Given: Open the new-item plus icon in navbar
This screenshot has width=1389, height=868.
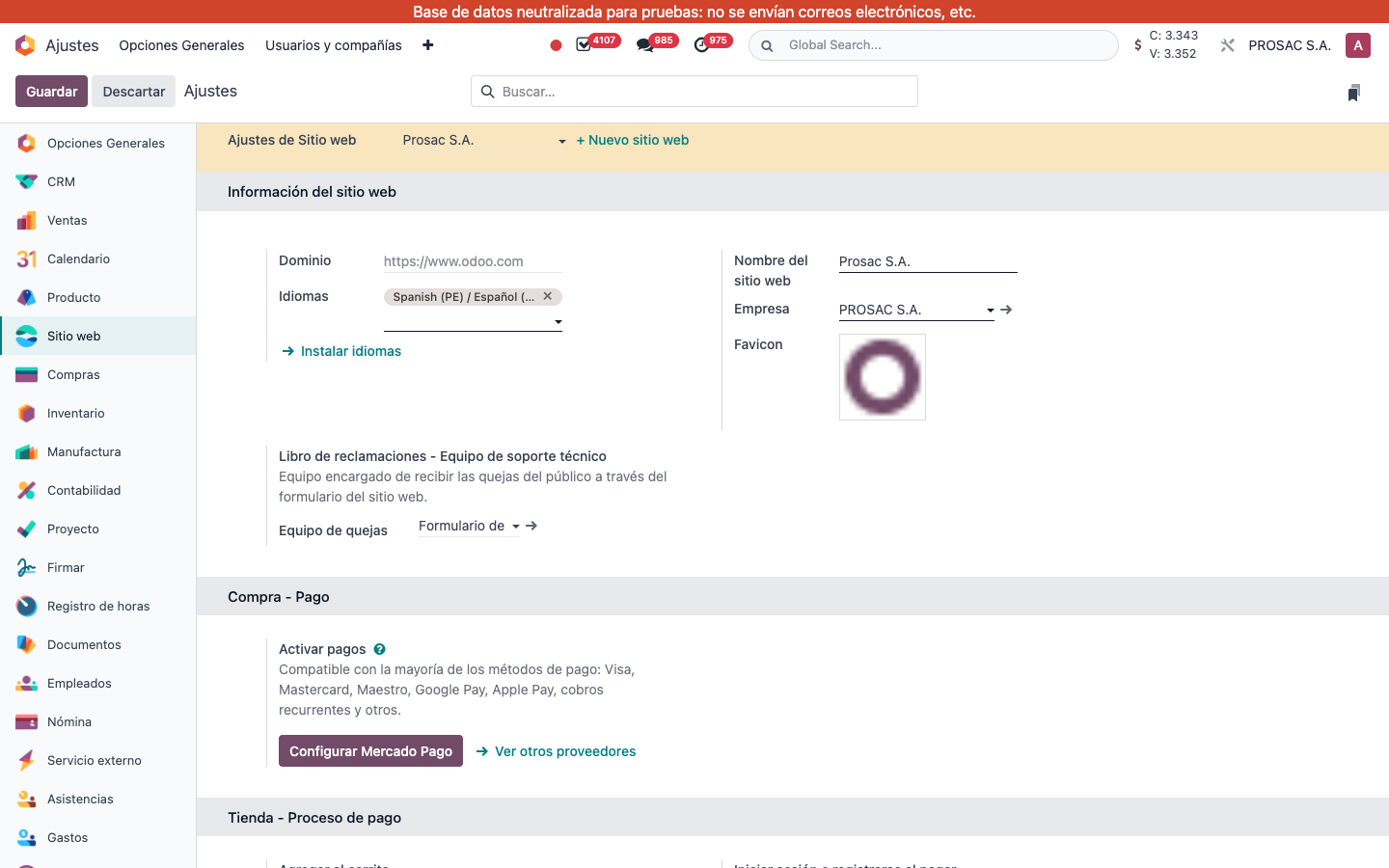Looking at the screenshot, I should 428,45.
